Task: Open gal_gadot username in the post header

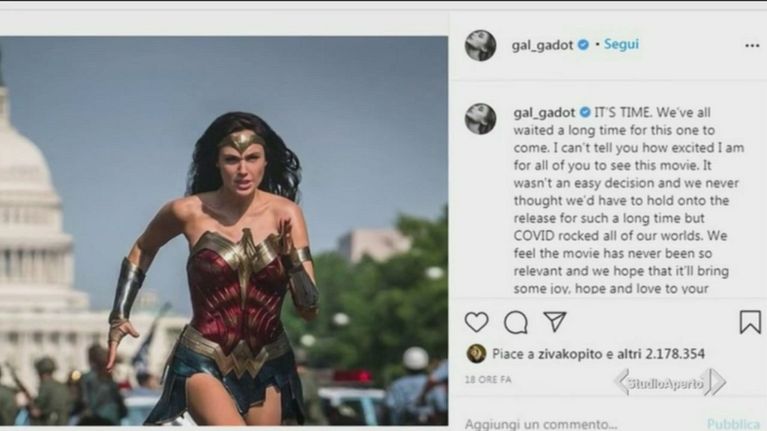Action: (540, 45)
